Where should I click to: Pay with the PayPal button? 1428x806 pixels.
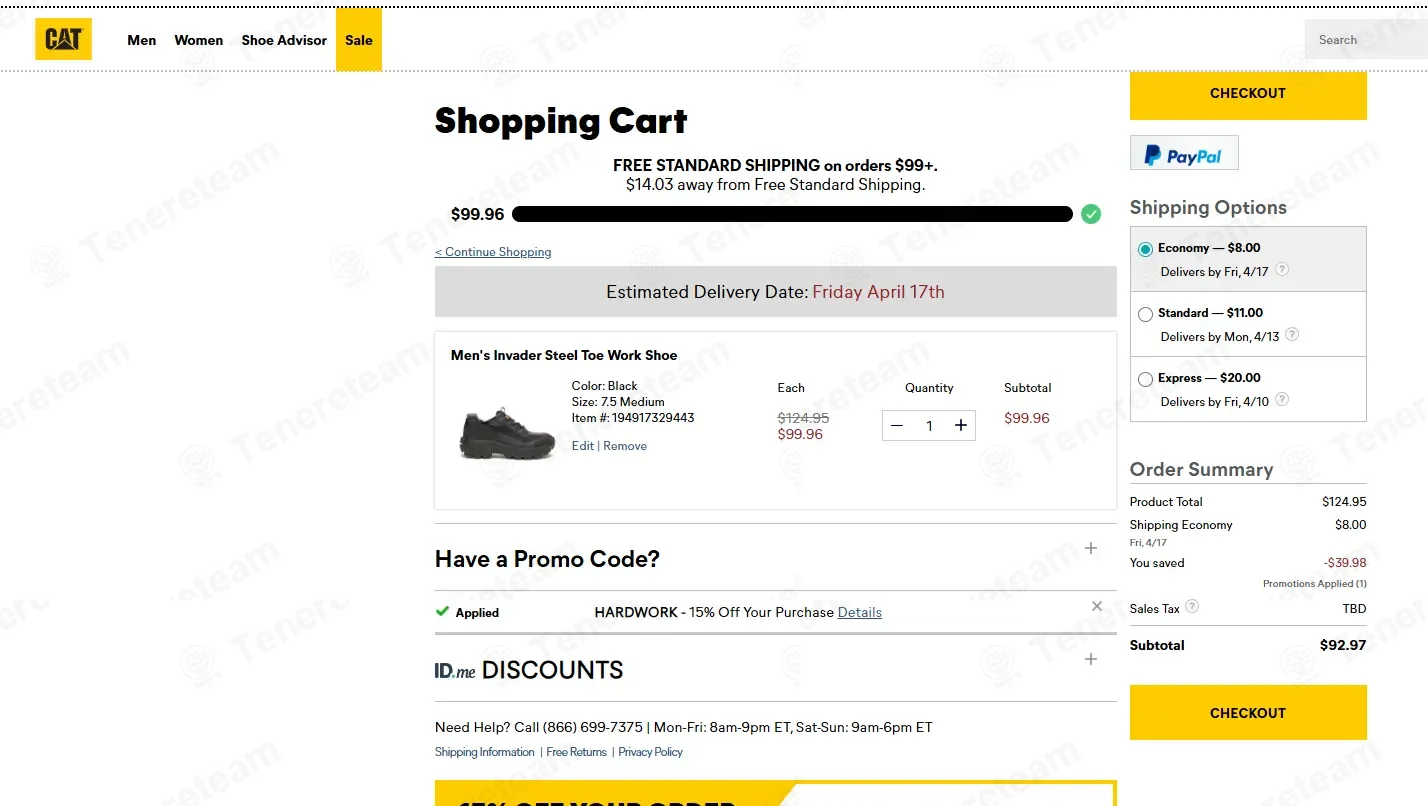coord(1184,153)
